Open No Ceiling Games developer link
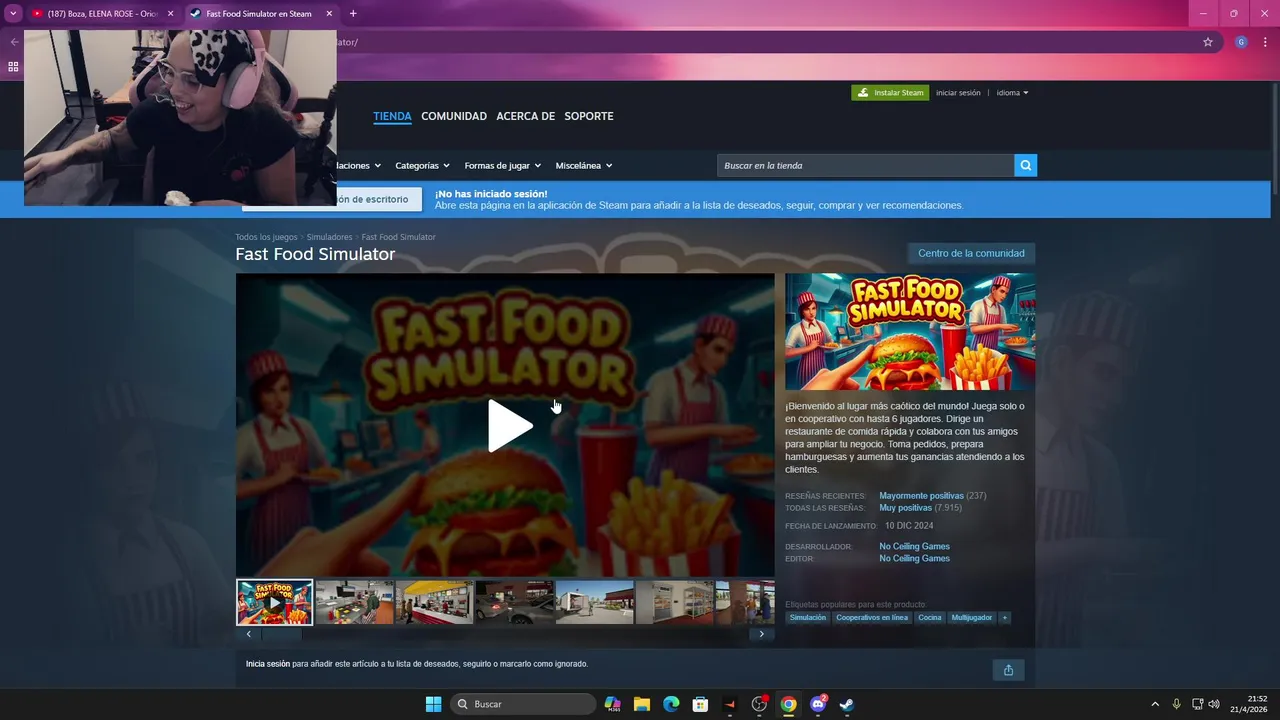 click(x=914, y=546)
